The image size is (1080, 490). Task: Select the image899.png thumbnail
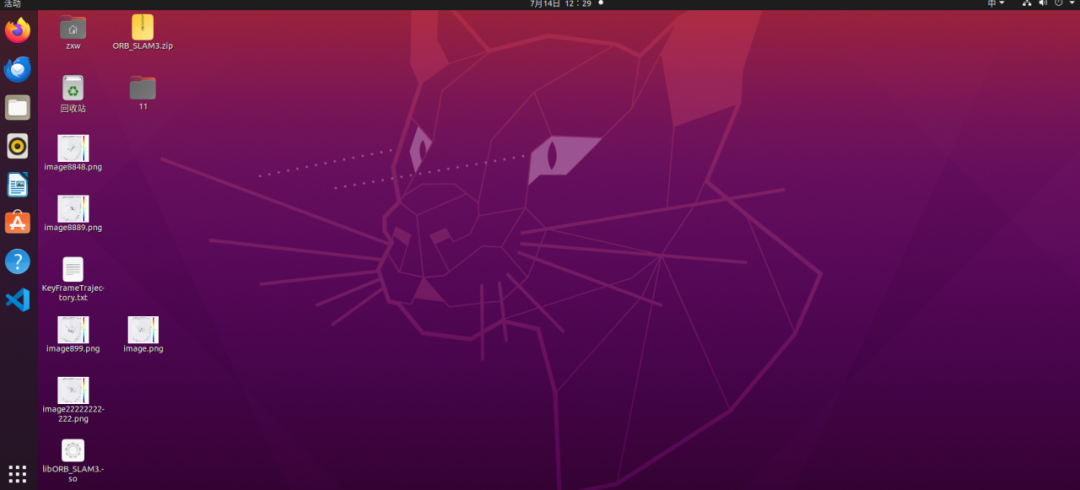tap(73, 330)
